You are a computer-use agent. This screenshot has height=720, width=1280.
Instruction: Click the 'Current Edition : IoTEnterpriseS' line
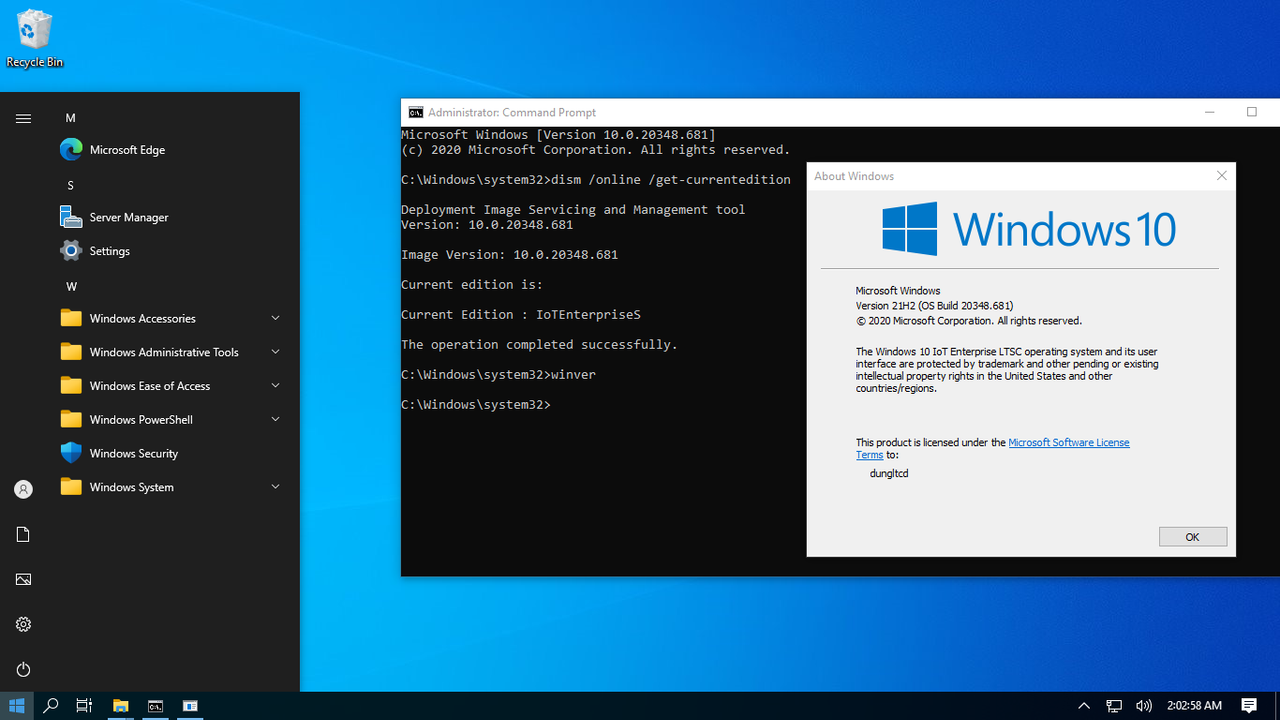521,314
